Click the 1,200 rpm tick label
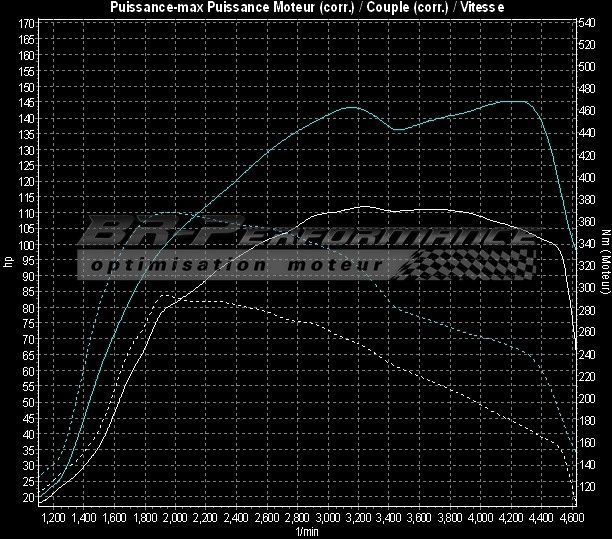 pos(53,519)
